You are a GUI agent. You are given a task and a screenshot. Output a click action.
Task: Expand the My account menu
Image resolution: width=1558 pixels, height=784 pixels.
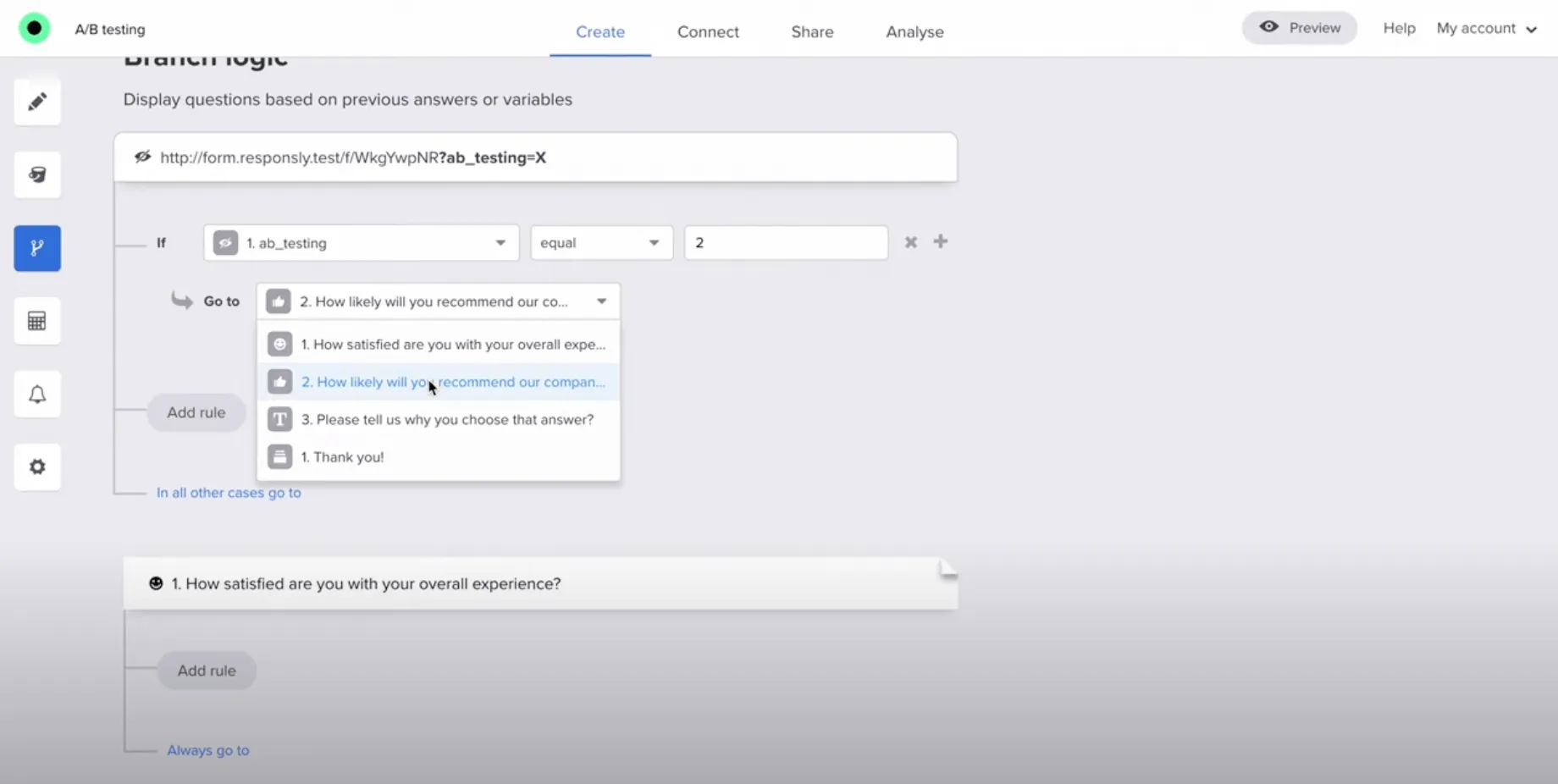point(1486,29)
